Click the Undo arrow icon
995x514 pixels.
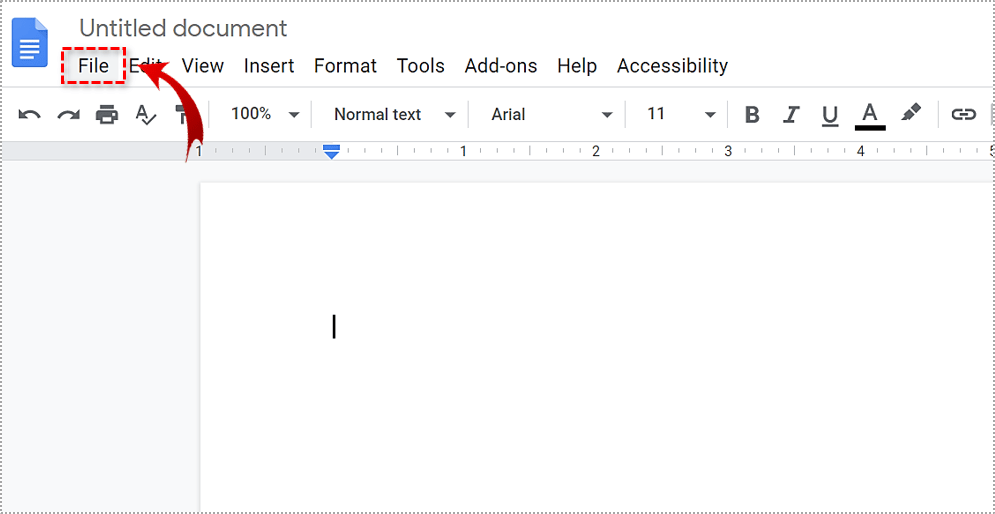[x=30, y=115]
